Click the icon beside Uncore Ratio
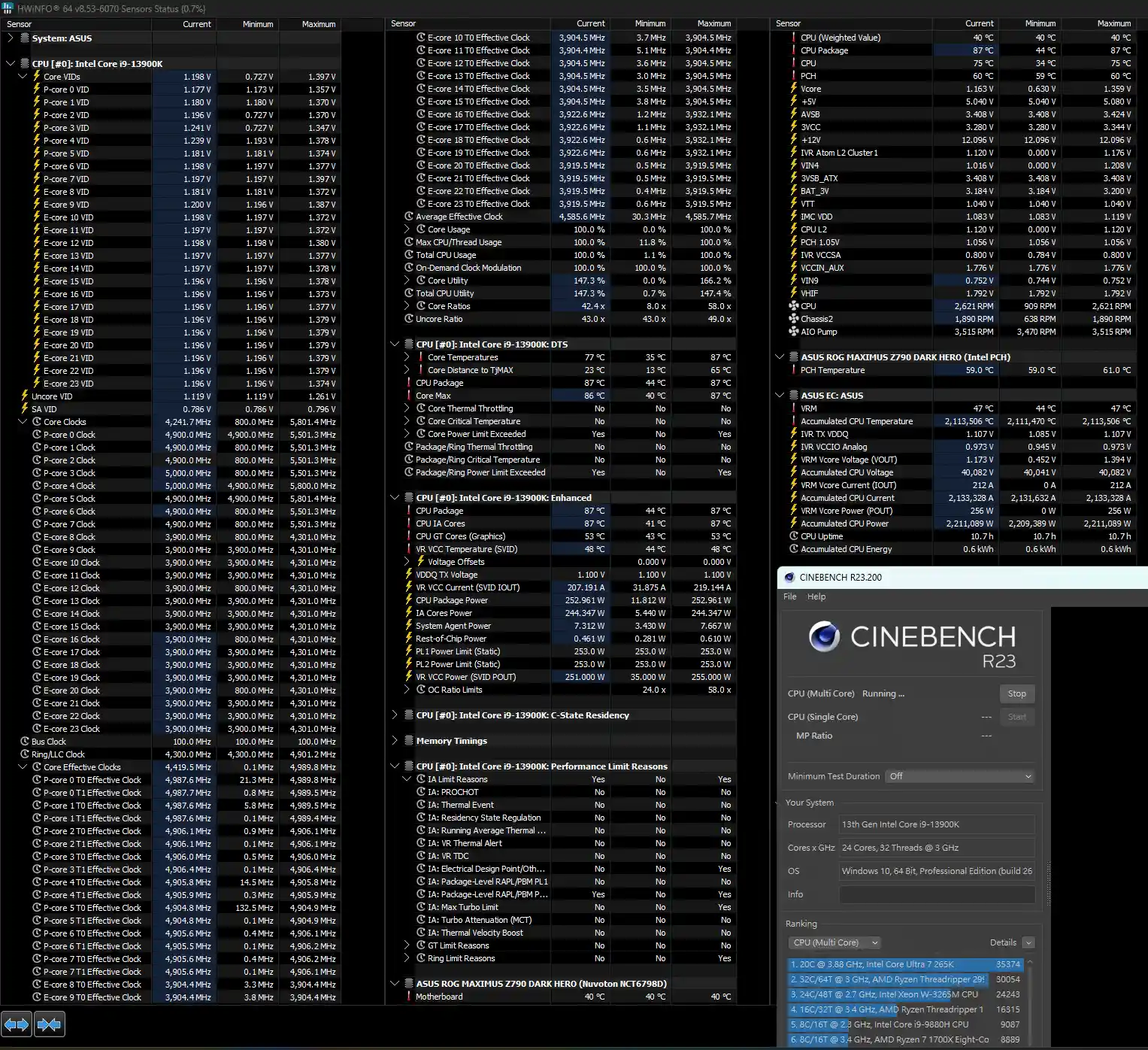 point(409,319)
